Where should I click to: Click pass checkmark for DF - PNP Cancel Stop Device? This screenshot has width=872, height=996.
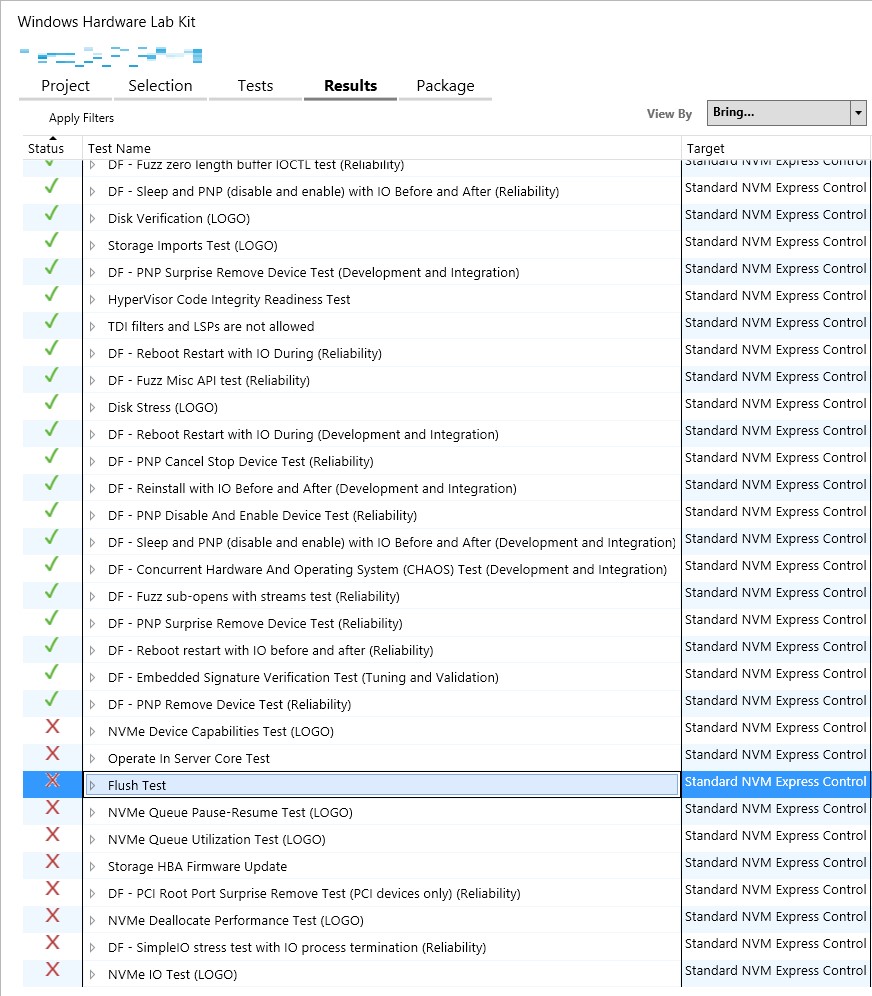pyautogui.click(x=51, y=456)
